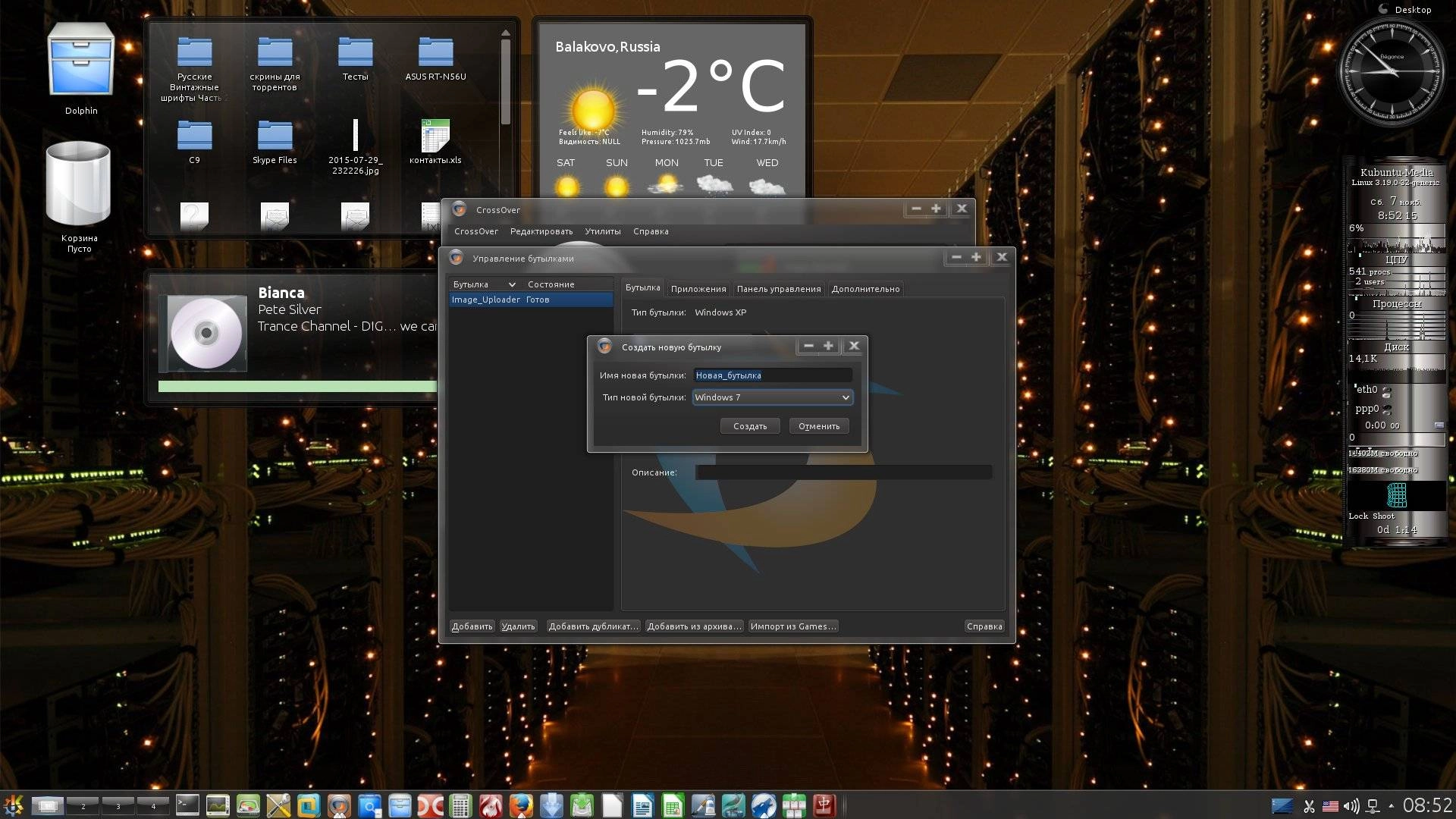Click Добавить из архива… button
This screenshot has height=819, width=1456.
[695, 626]
